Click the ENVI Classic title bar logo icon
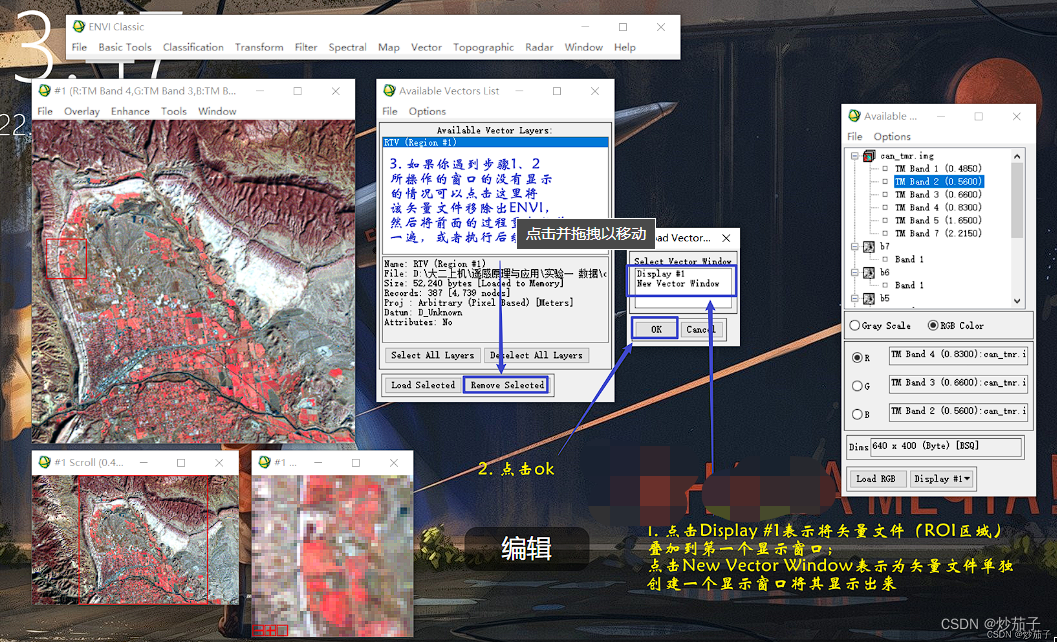 pyautogui.click(x=79, y=26)
